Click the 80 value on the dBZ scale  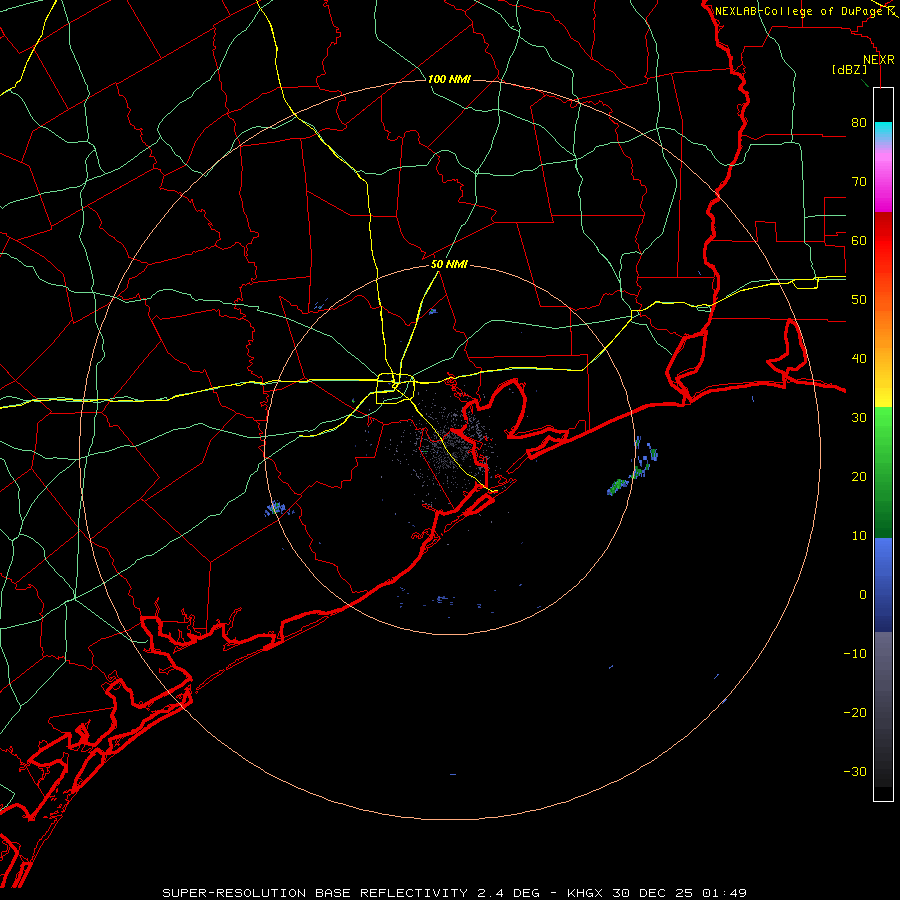point(859,122)
